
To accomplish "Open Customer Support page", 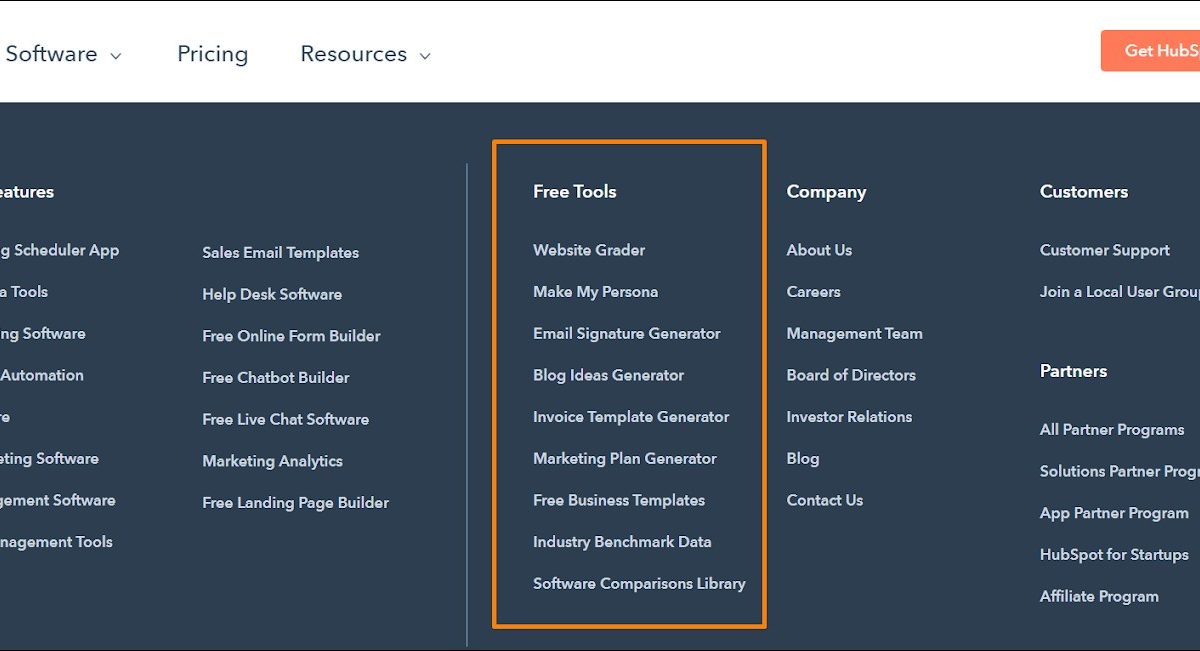I will pos(1104,250).
